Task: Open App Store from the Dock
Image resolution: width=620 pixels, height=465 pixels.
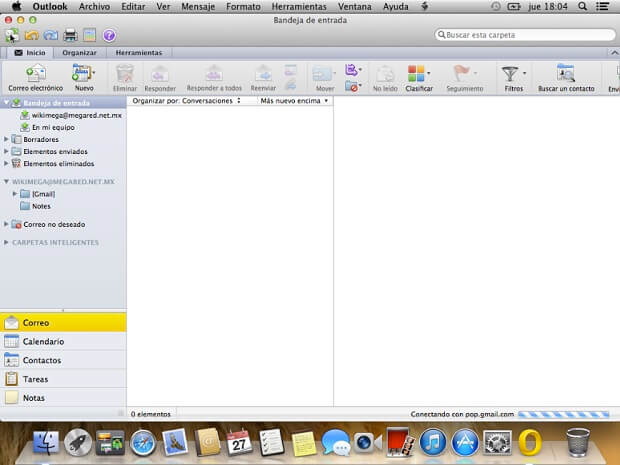Action: (x=465, y=443)
